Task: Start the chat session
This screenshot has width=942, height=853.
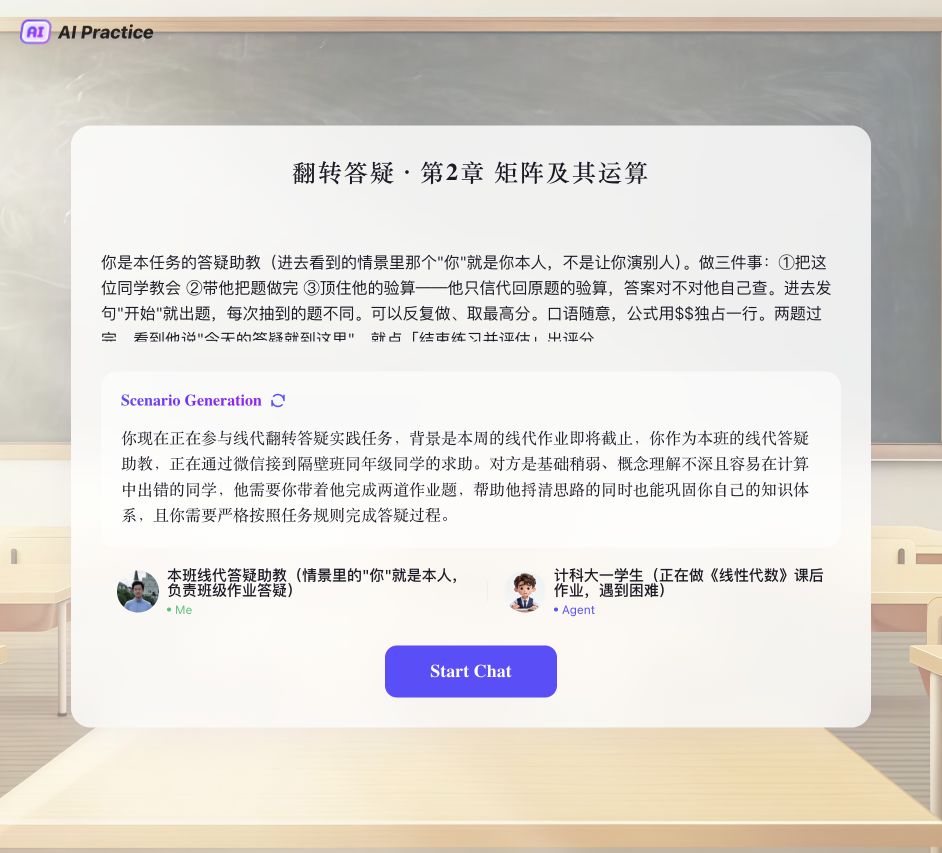Action: (470, 671)
